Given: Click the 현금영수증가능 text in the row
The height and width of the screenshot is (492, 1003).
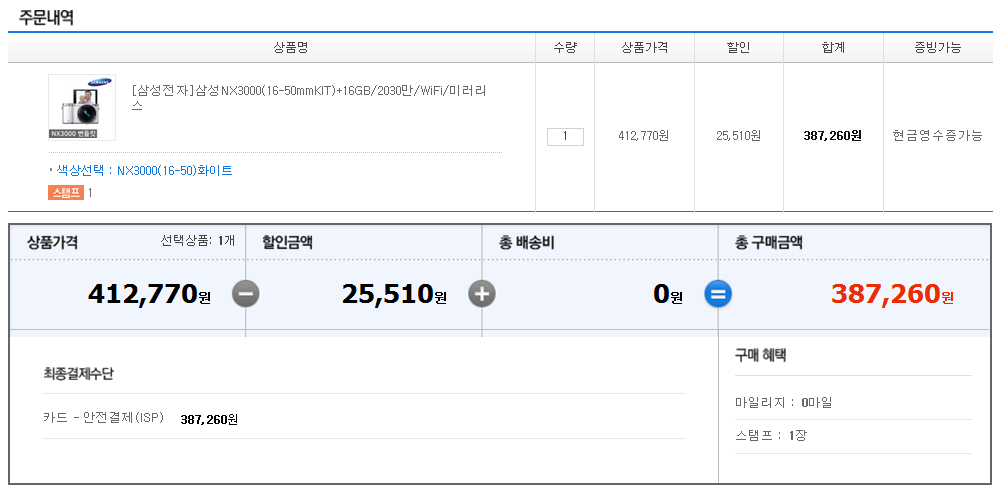Looking at the screenshot, I should click(x=937, y=136).
